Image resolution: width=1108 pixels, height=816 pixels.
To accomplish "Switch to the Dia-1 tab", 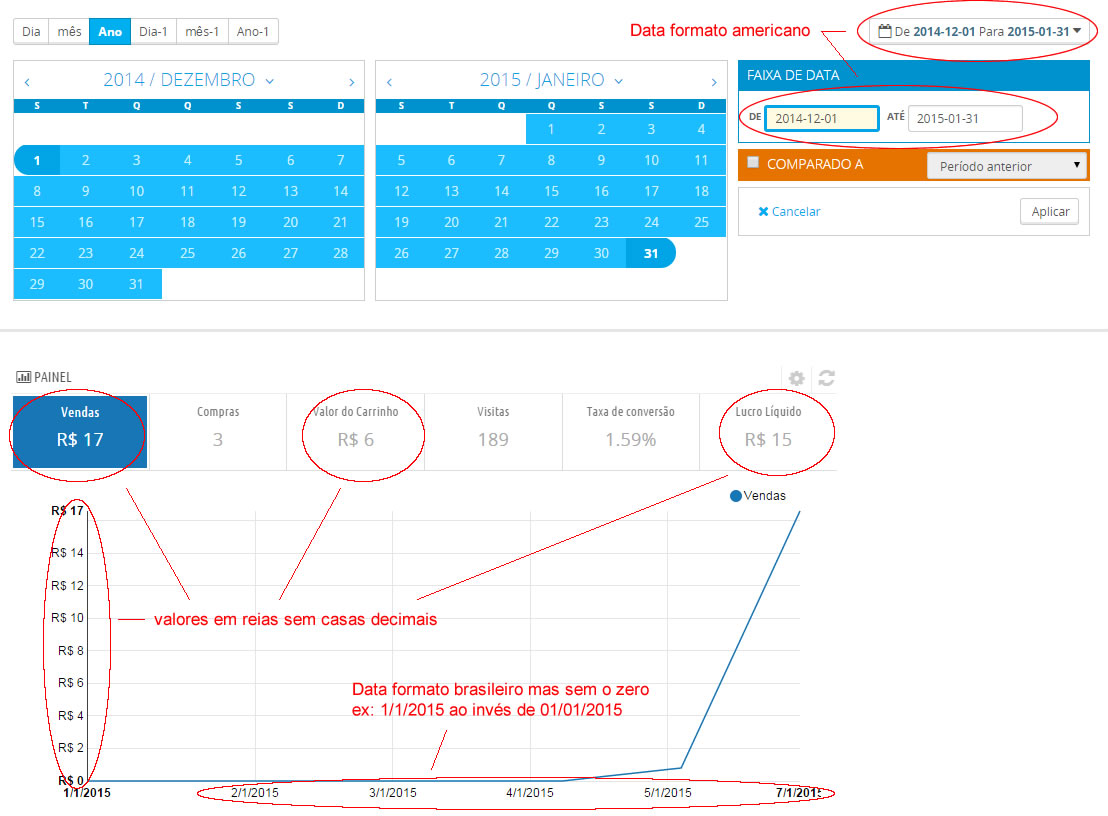I will [x=153, y=32].
